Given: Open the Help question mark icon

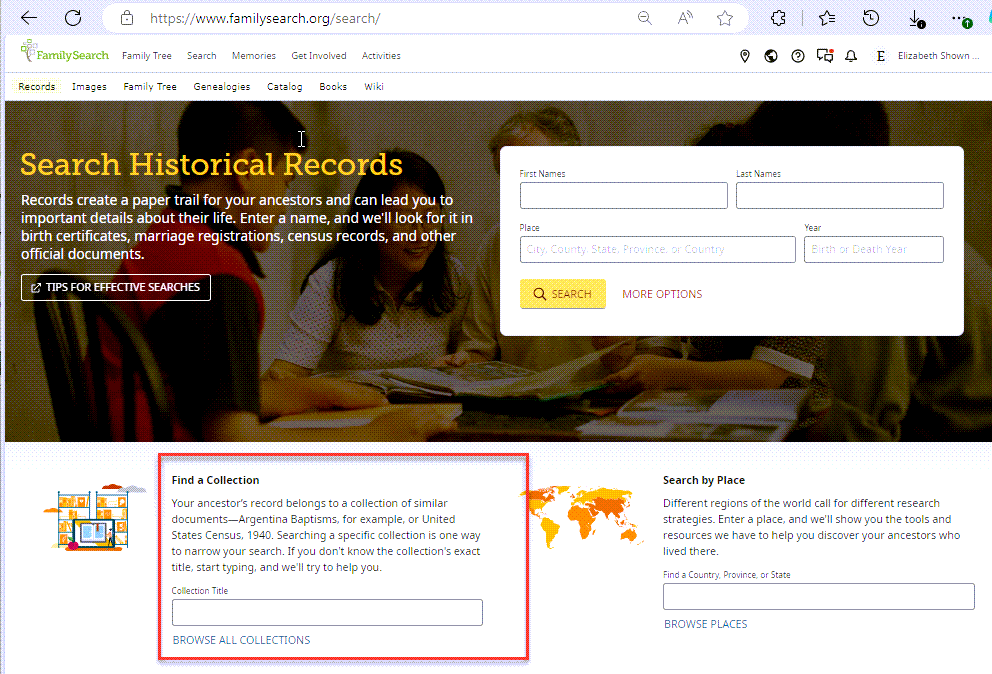Looking at the screenshot, I should 798,56.
